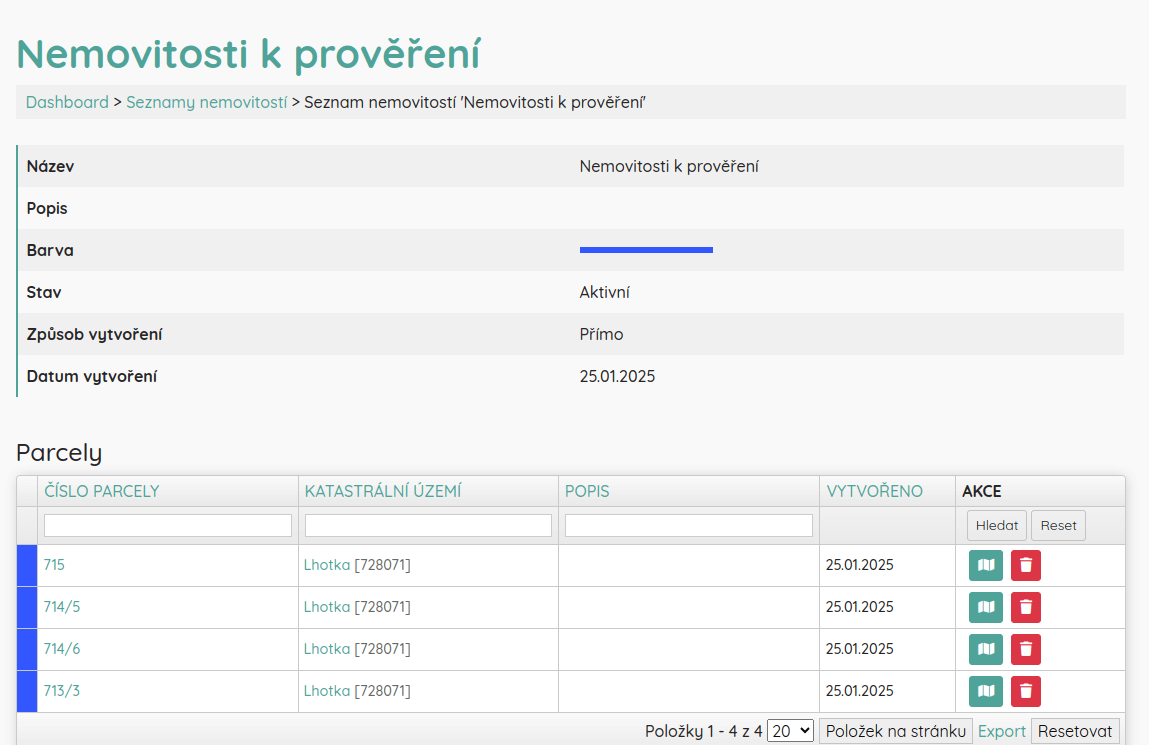1149x745 pixels.
Task: View parcel 714/6 on map
Action: pyautogui.click(x=985, y=649)
